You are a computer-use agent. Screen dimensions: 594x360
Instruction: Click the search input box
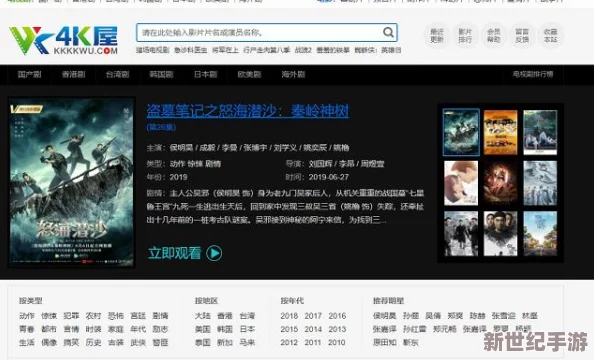(x=267, y=33)
